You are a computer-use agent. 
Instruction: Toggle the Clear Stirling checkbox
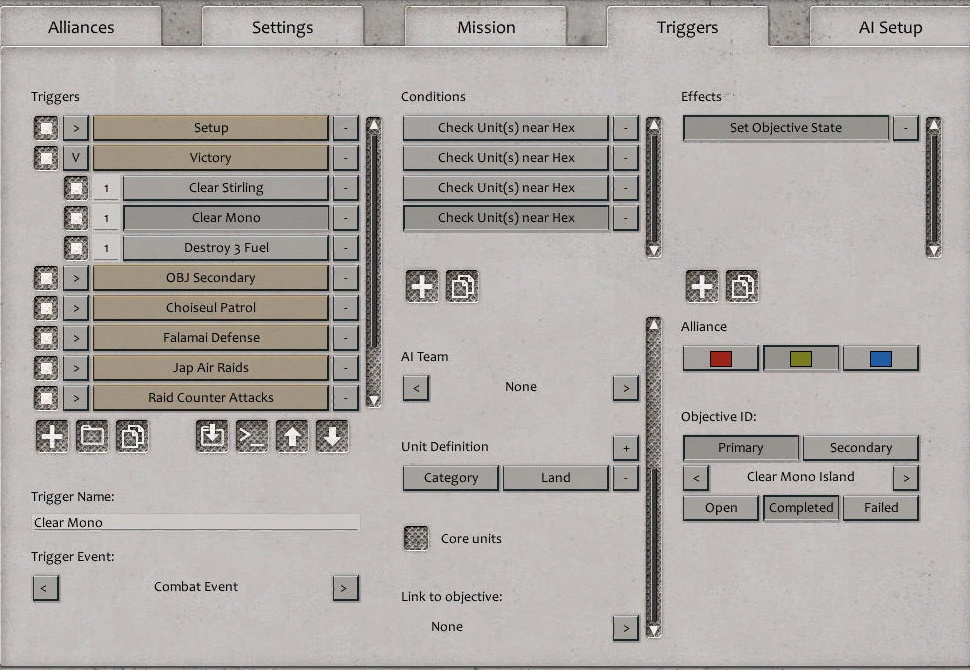point(76,188)
